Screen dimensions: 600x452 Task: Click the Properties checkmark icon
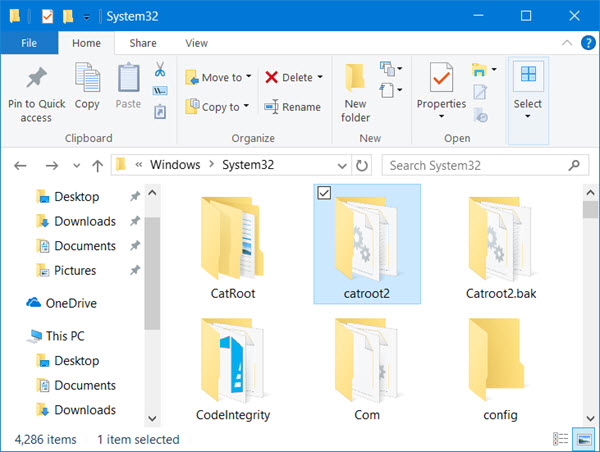(x=441, y=77)
